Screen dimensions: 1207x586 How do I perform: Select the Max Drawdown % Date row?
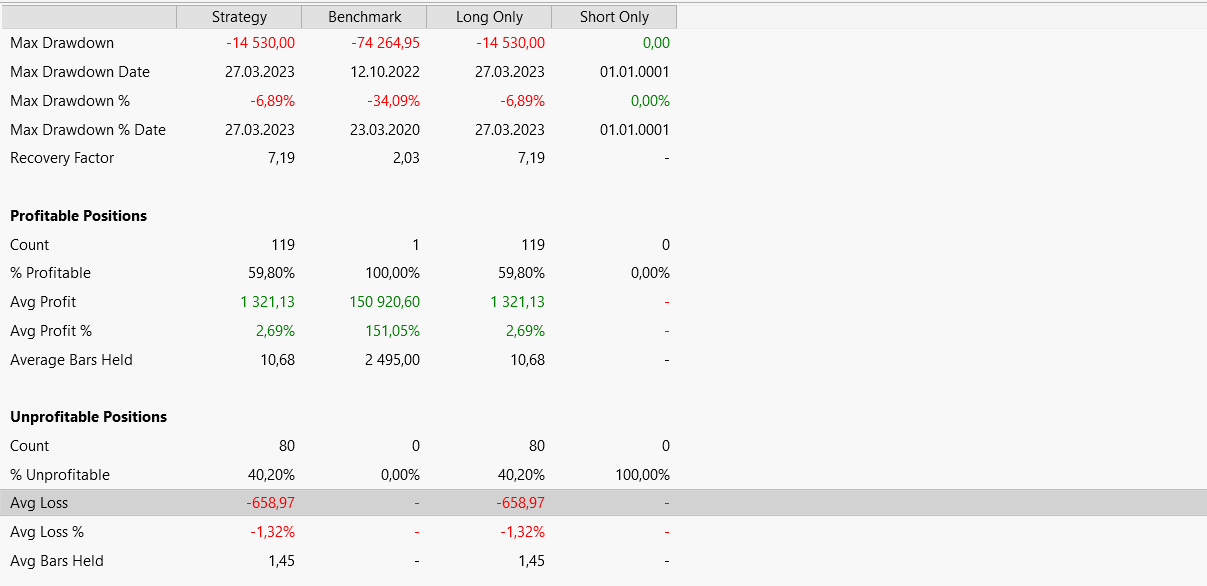(x=88, y=130)
